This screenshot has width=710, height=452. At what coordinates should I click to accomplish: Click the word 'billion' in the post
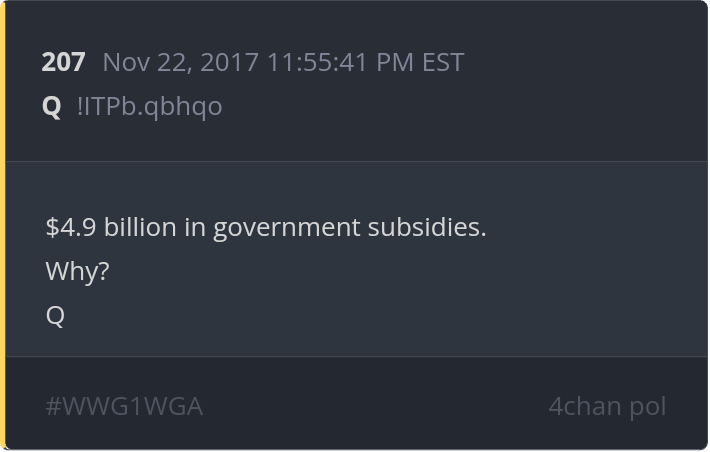coord(140,227)
